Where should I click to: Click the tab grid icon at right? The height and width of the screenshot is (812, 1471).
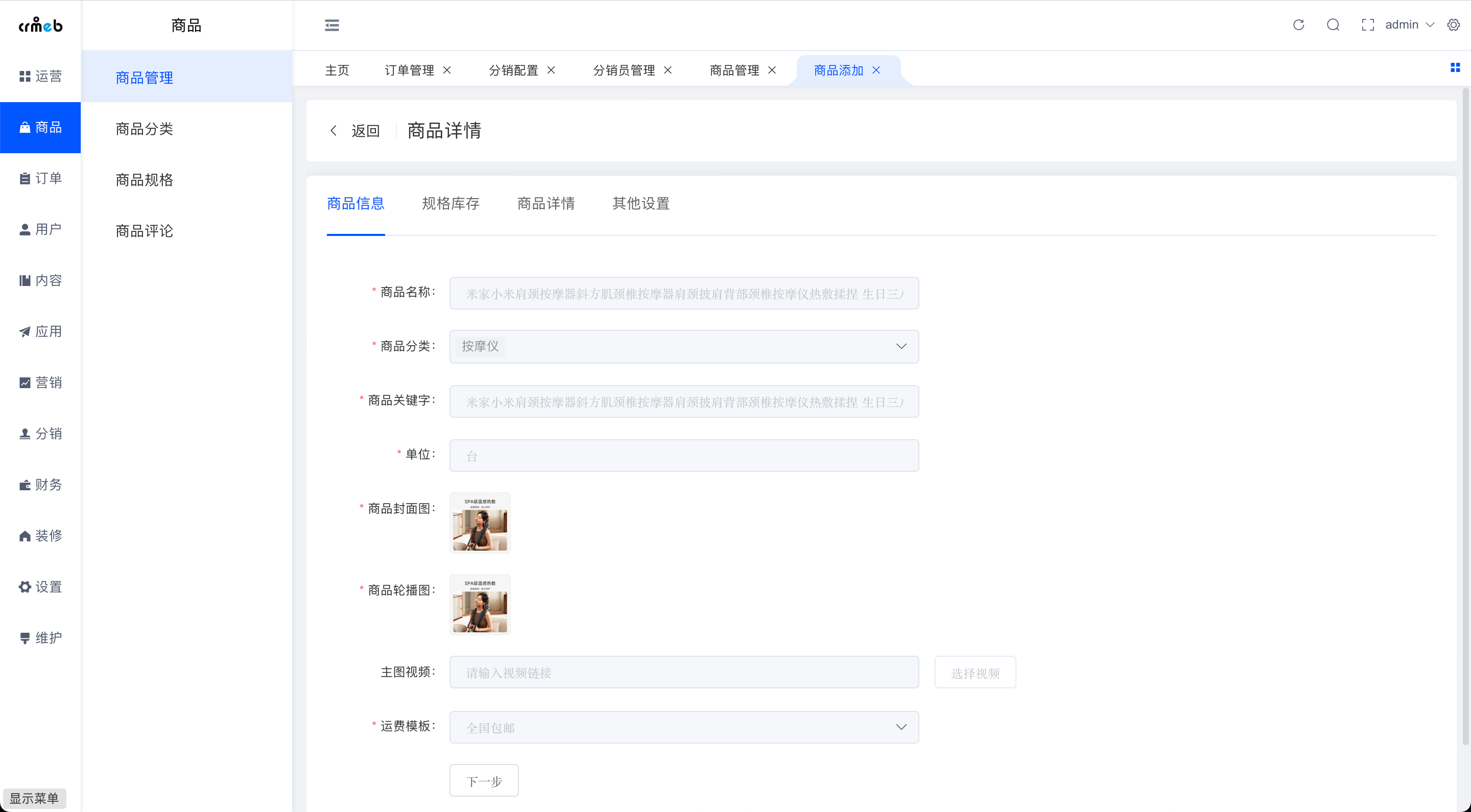[1455, 68]
